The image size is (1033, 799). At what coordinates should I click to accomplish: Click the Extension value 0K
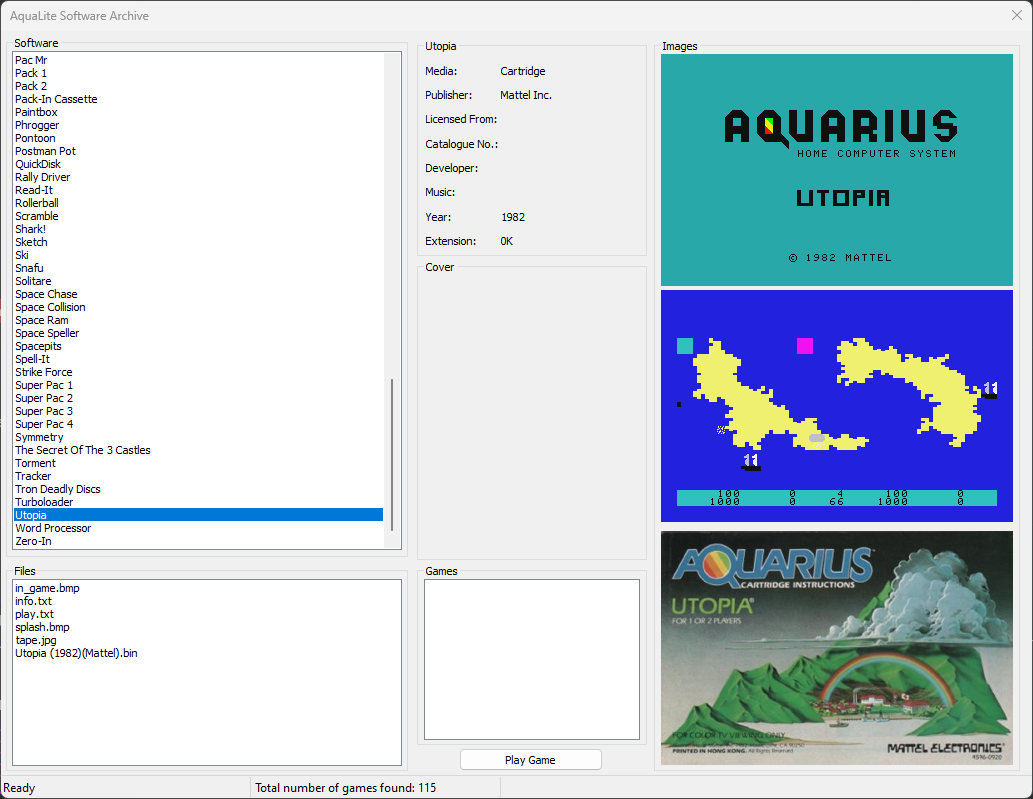coord(507,241)
